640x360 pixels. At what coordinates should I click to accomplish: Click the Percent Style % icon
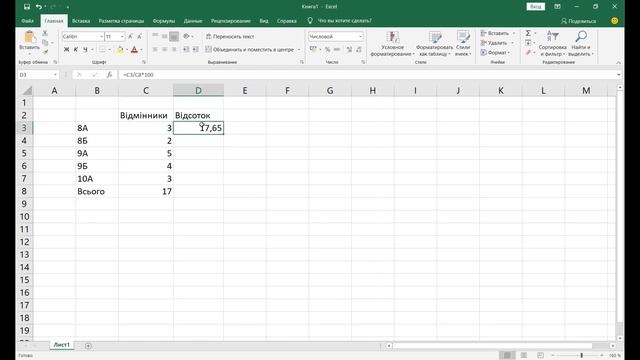(x=327, y=49)
